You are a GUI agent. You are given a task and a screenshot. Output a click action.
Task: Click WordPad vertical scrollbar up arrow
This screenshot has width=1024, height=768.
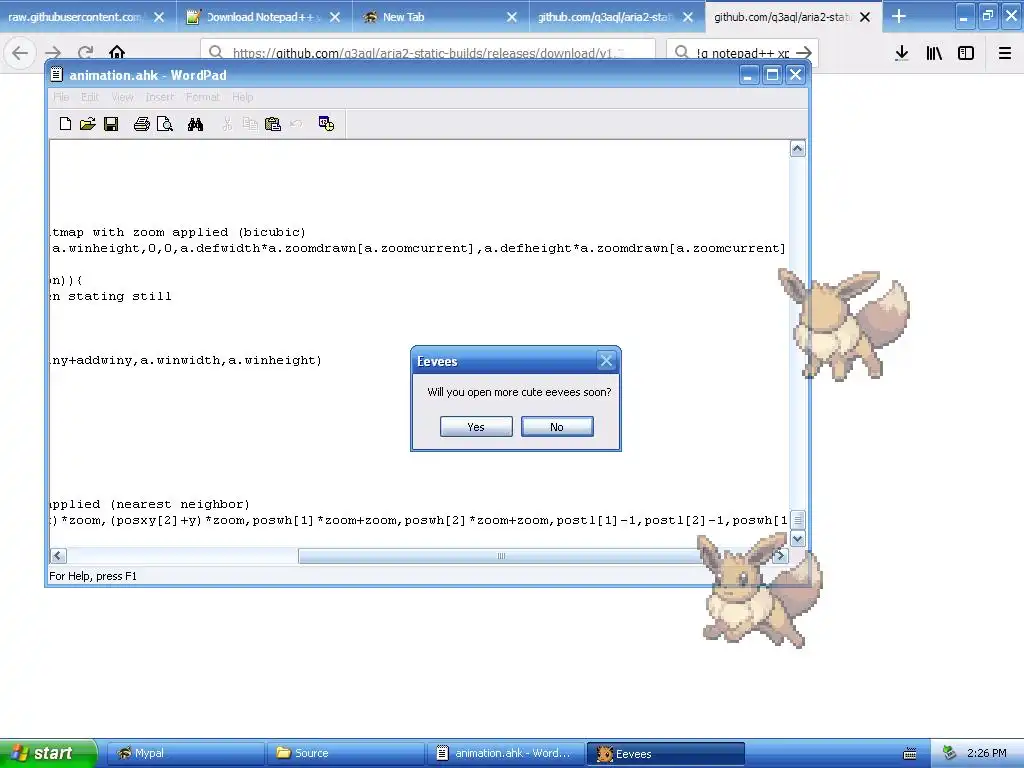pos(797,149)
